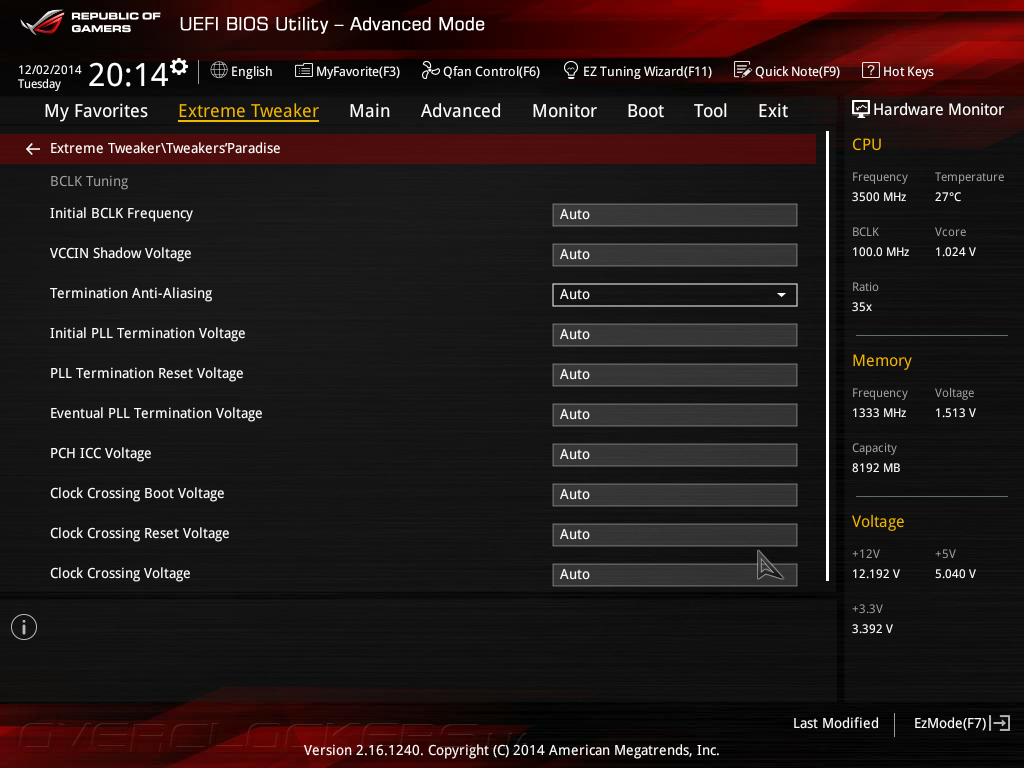The image size is (1024, 768).
Task: Switch to the My Favorites tab
Action: [96, 110]
